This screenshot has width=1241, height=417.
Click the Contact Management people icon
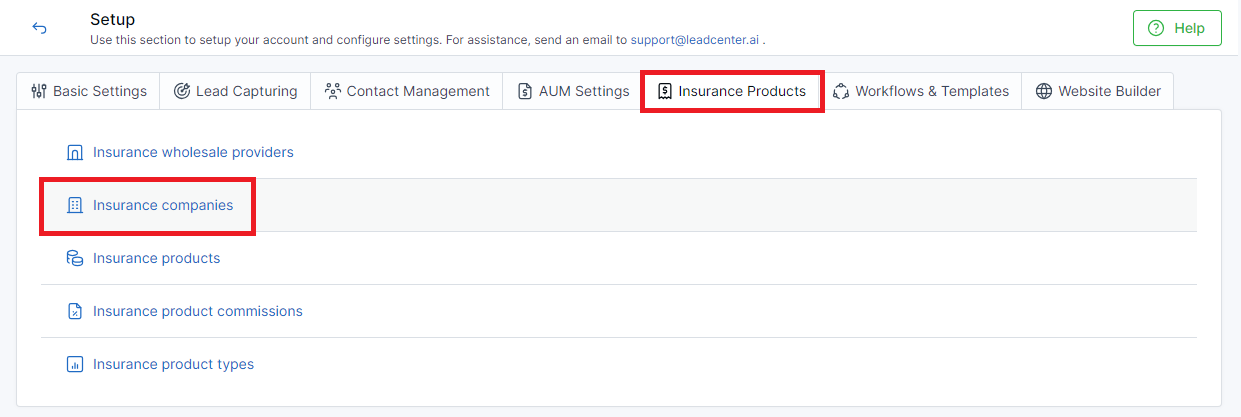click(333, 91)
